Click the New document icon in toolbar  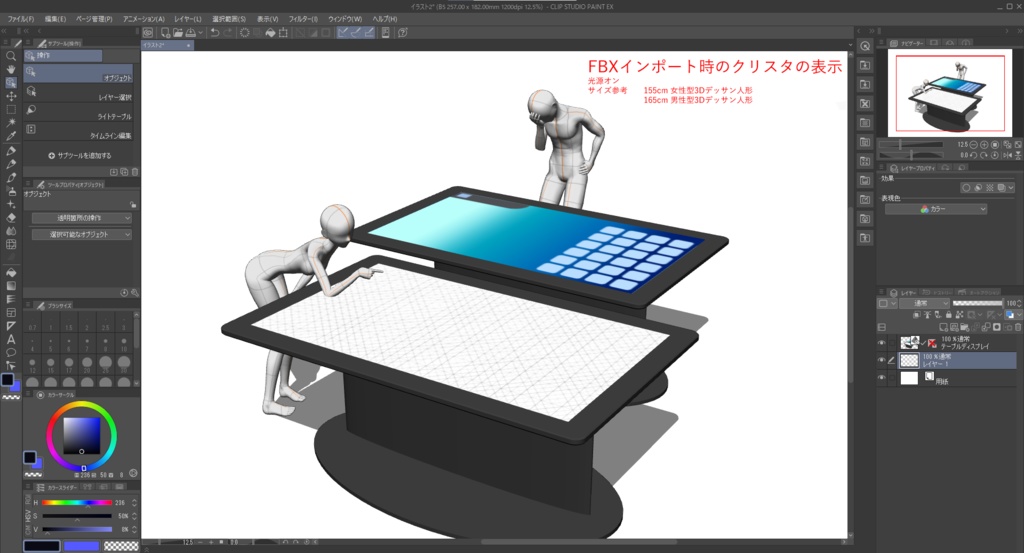[165, 33]
